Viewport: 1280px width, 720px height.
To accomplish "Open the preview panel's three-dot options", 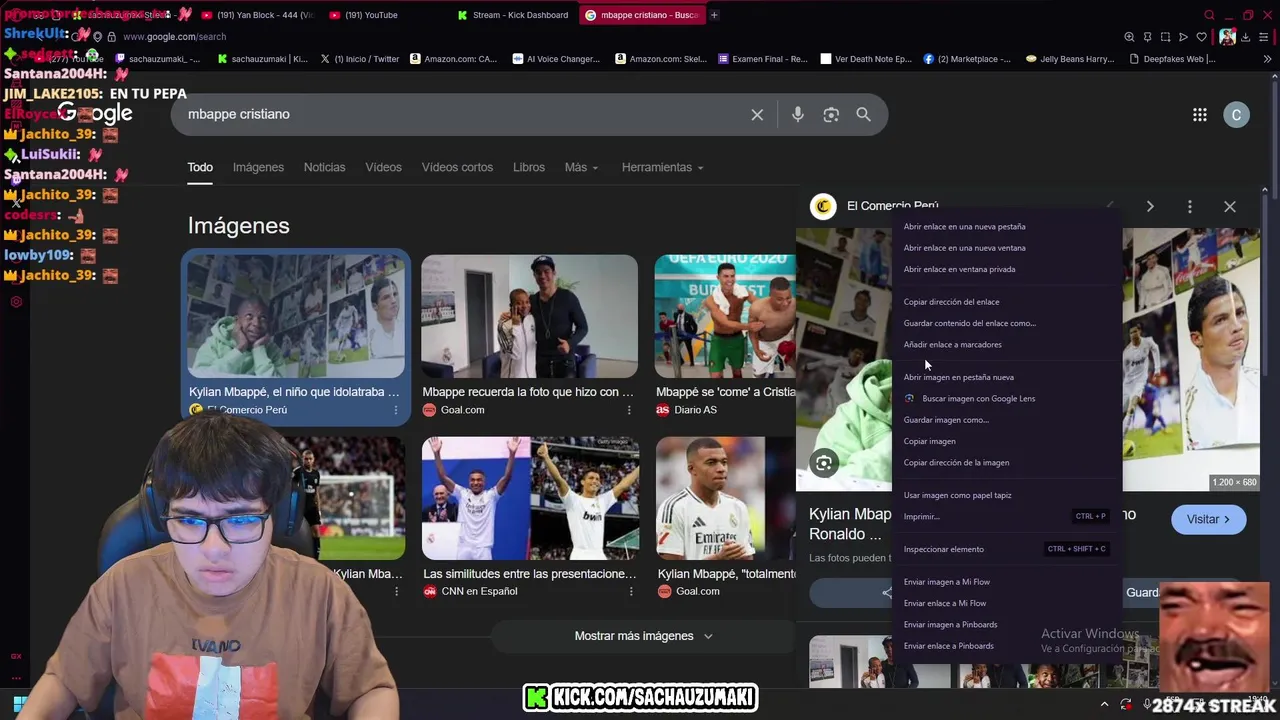I will (1190, 207).
